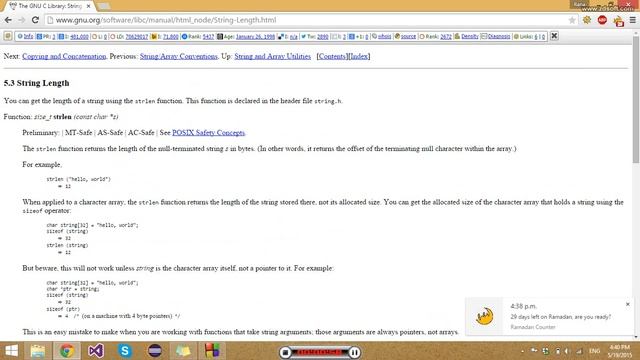
Task: Stop the screen recording
Action: (286, 352)
